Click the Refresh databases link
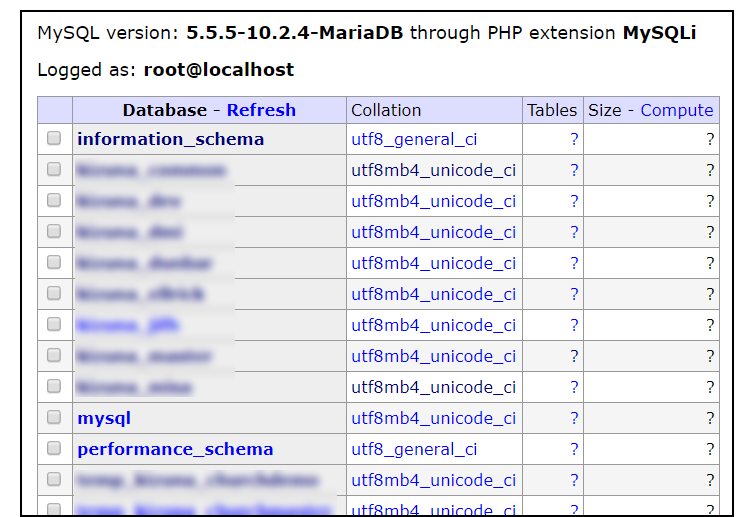The height and width of the screenshot is (517, 754). click(x=261, y=110)
